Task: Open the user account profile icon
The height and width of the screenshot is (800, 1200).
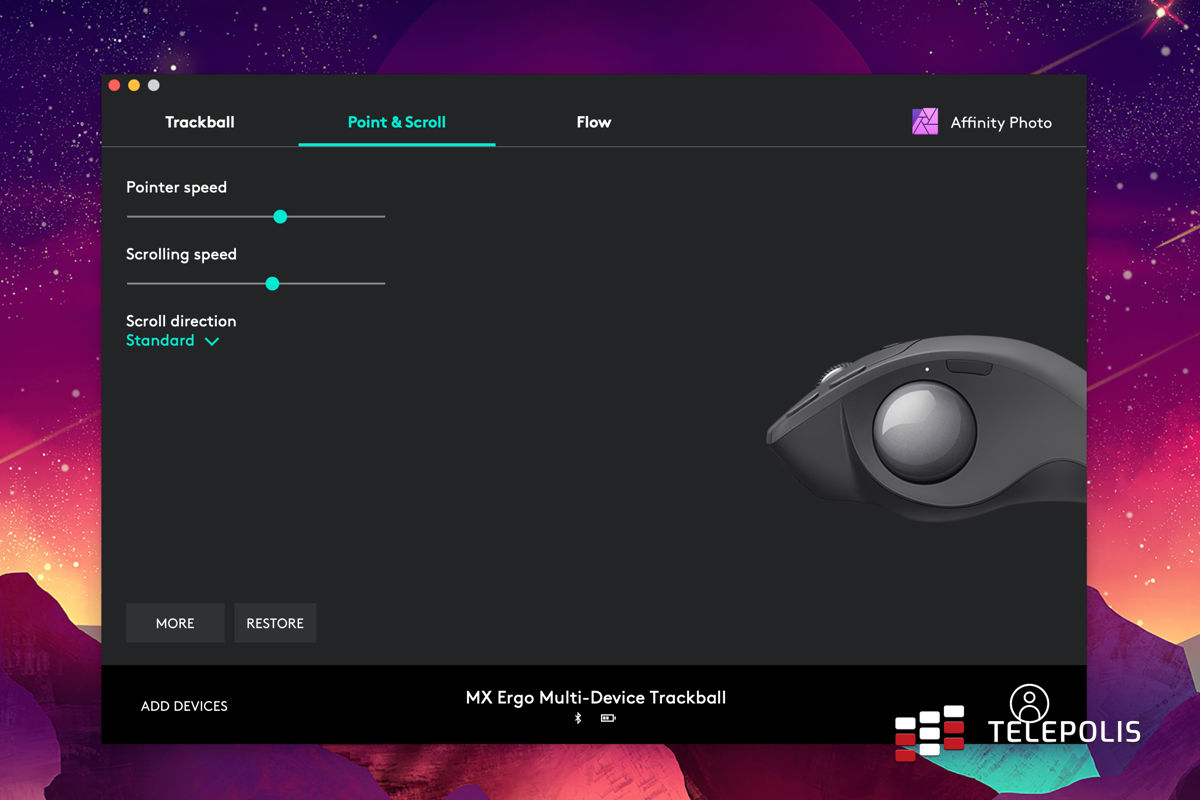Action: [x=1029, y=703]
